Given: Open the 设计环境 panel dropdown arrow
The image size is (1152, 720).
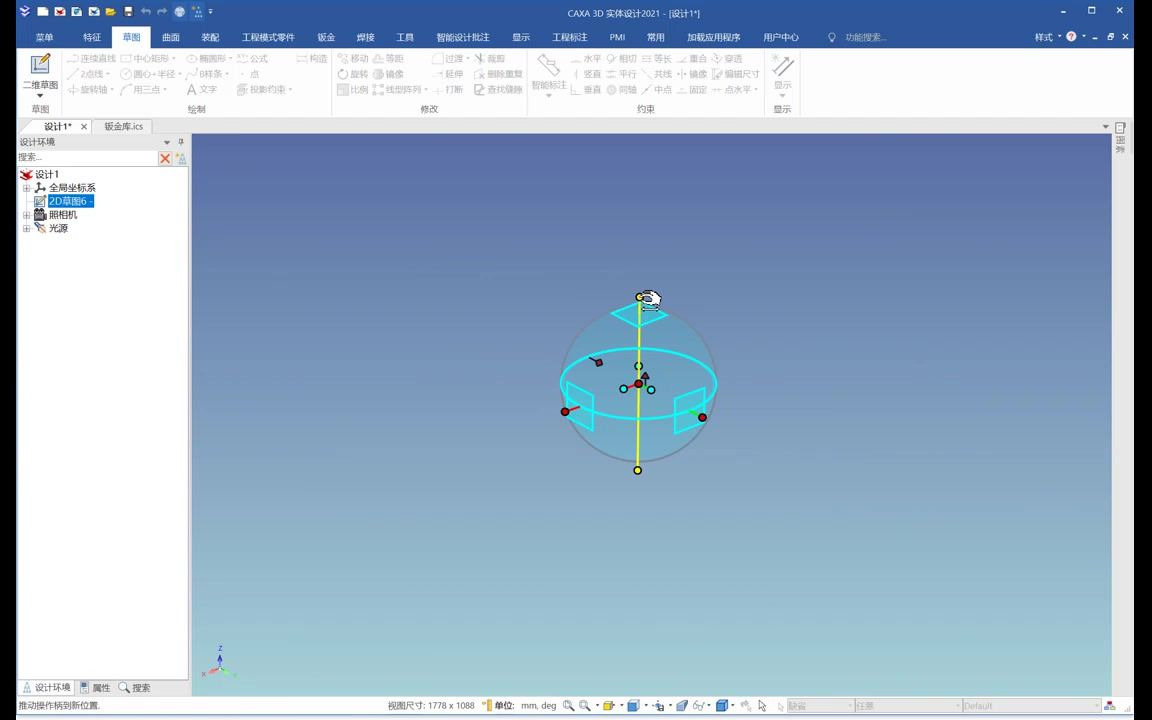Looking at the screenshot, I should tap(167, 143).
